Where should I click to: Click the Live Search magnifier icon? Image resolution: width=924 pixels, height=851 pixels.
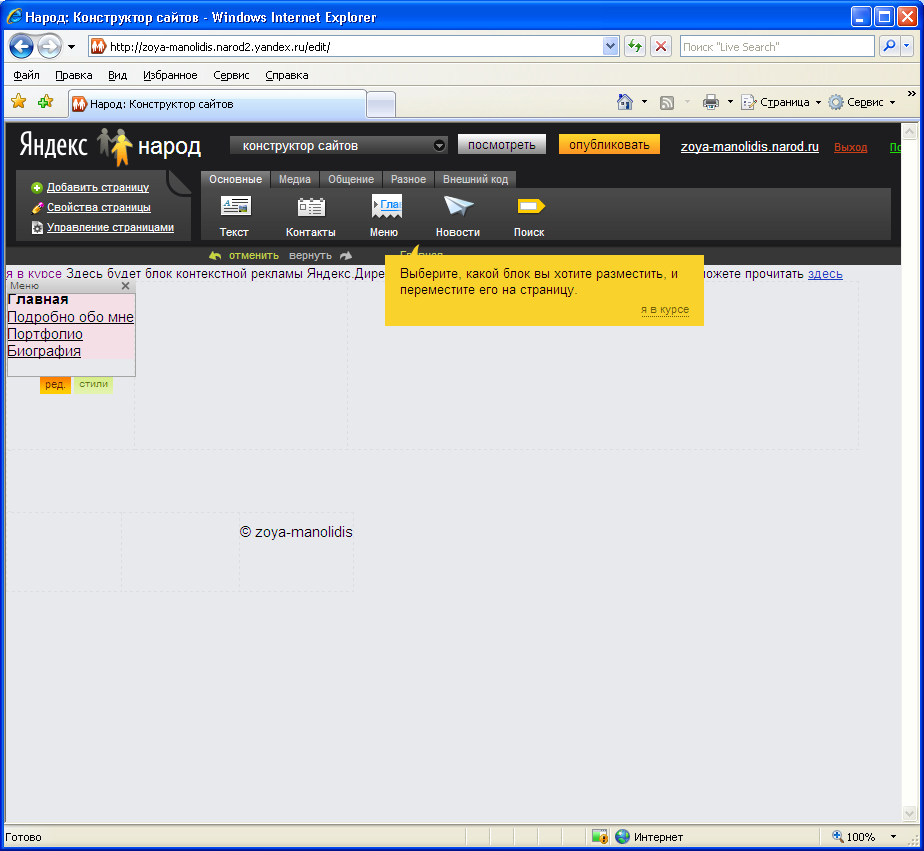(x=889, y=46)
